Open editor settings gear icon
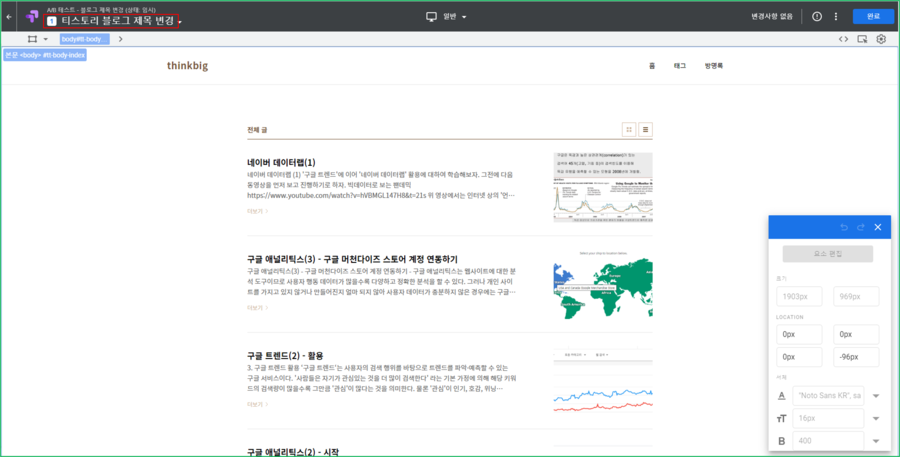 tap(881, 39)
